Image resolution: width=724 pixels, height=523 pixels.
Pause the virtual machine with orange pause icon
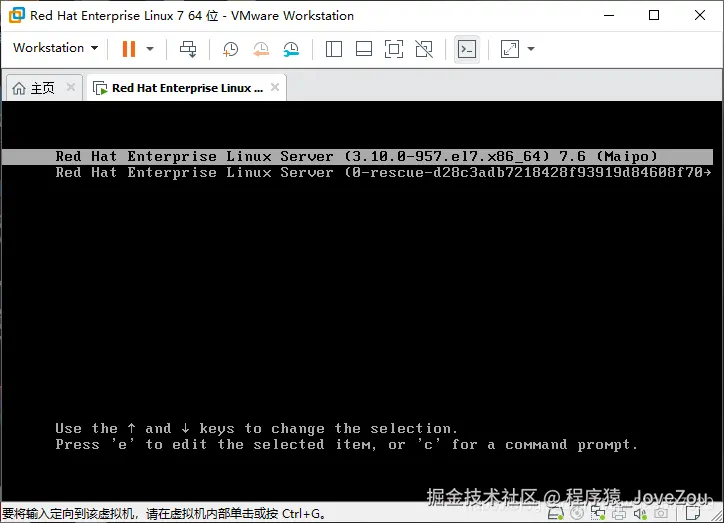129,48
